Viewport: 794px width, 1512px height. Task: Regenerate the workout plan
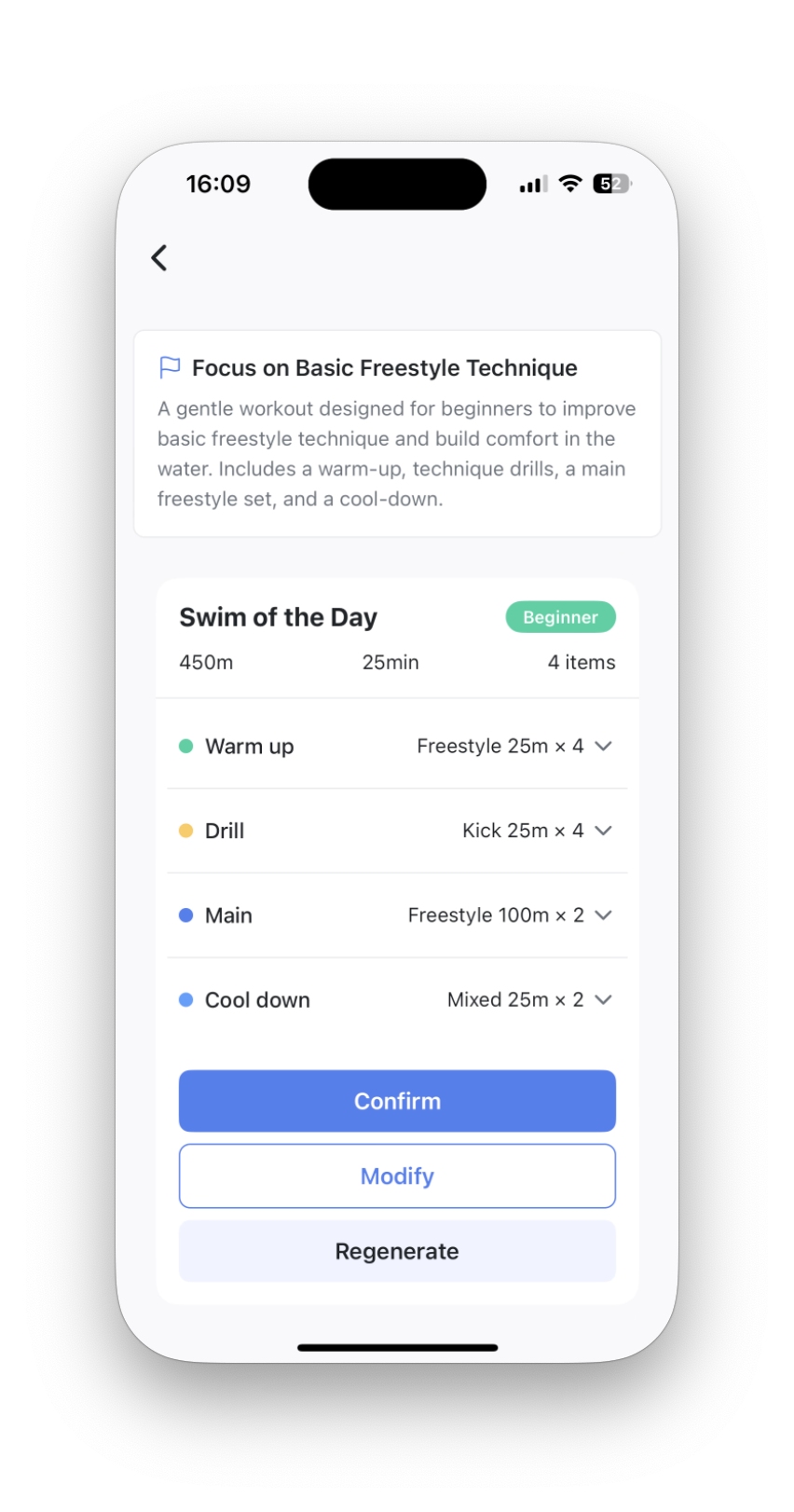point(397,1251)
